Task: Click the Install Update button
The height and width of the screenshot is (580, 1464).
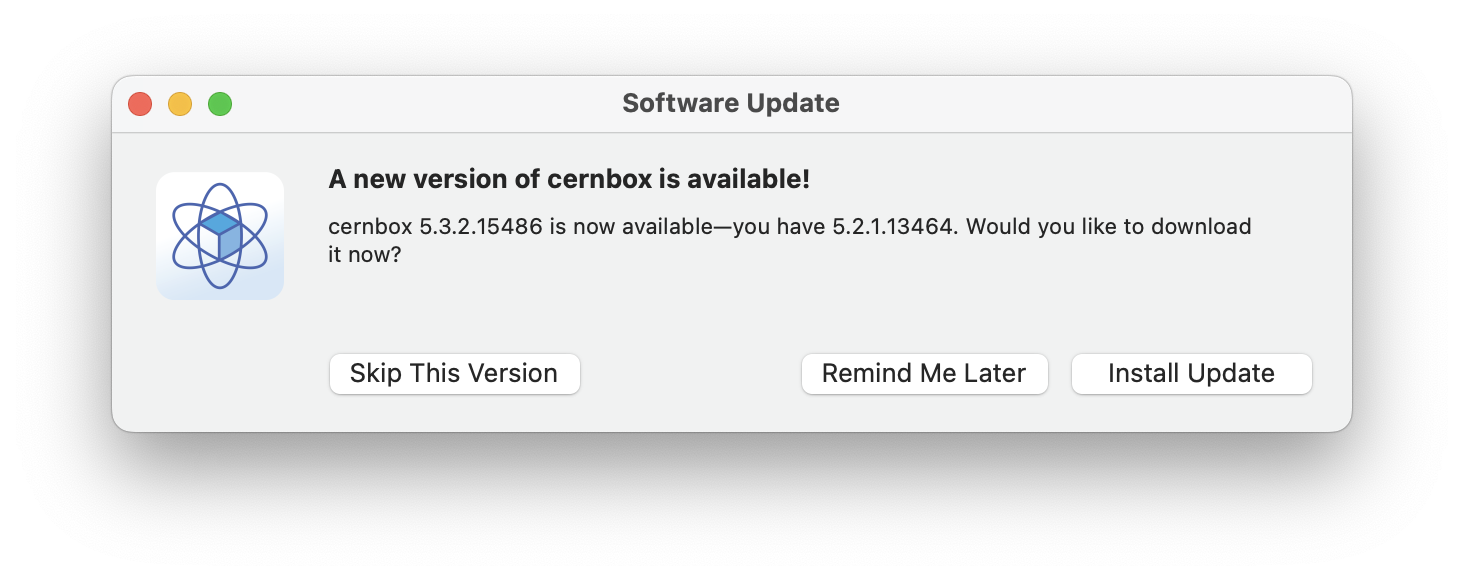Action: 1191,374
